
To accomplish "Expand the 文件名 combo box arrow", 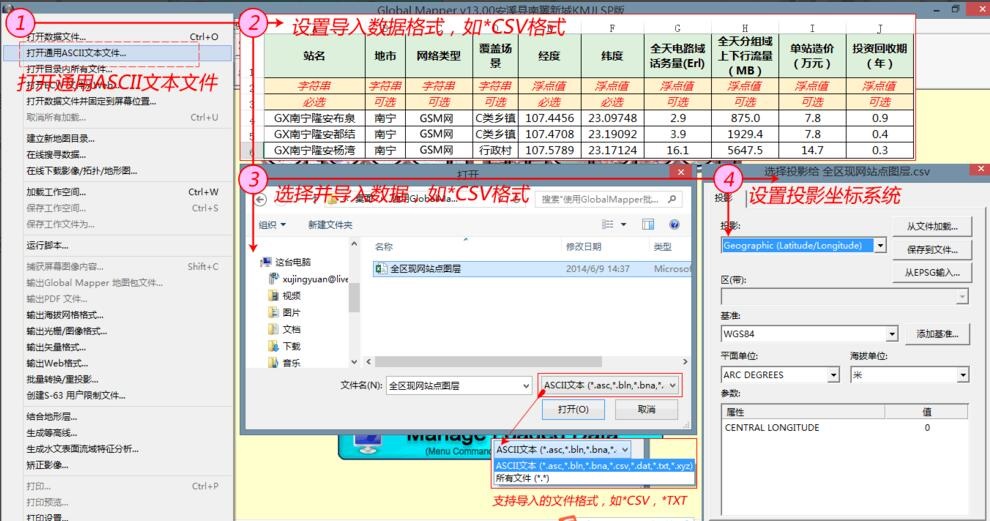I will pyautogui.click(x=525, y=386).
